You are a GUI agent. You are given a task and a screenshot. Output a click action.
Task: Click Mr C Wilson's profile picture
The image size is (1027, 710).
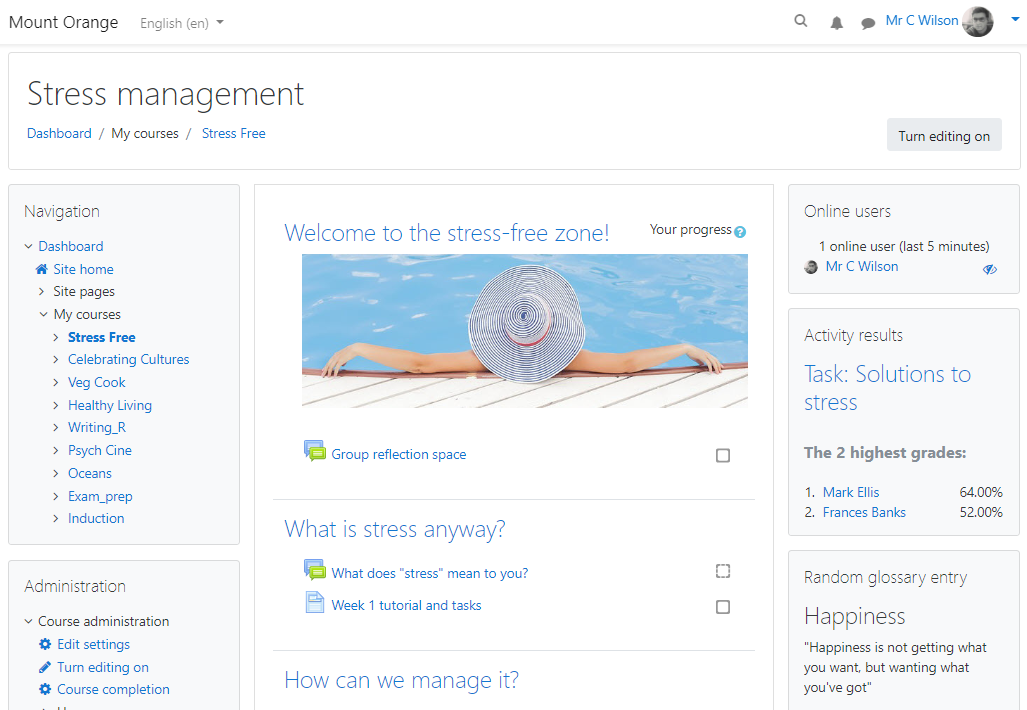pos(978,22)
